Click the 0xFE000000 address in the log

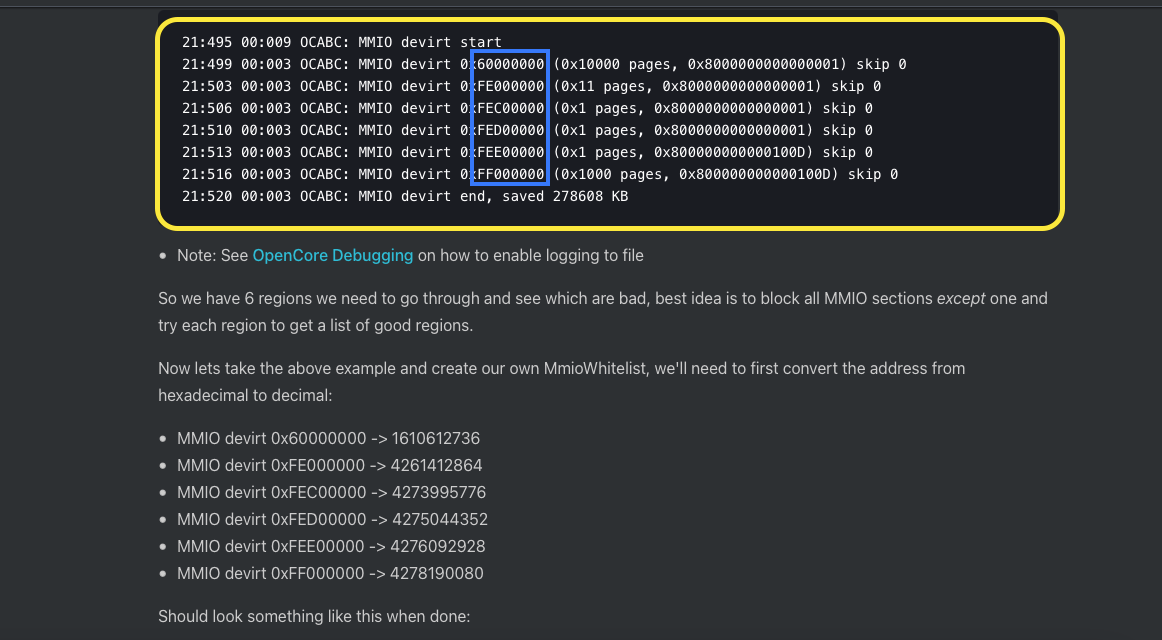509,86
